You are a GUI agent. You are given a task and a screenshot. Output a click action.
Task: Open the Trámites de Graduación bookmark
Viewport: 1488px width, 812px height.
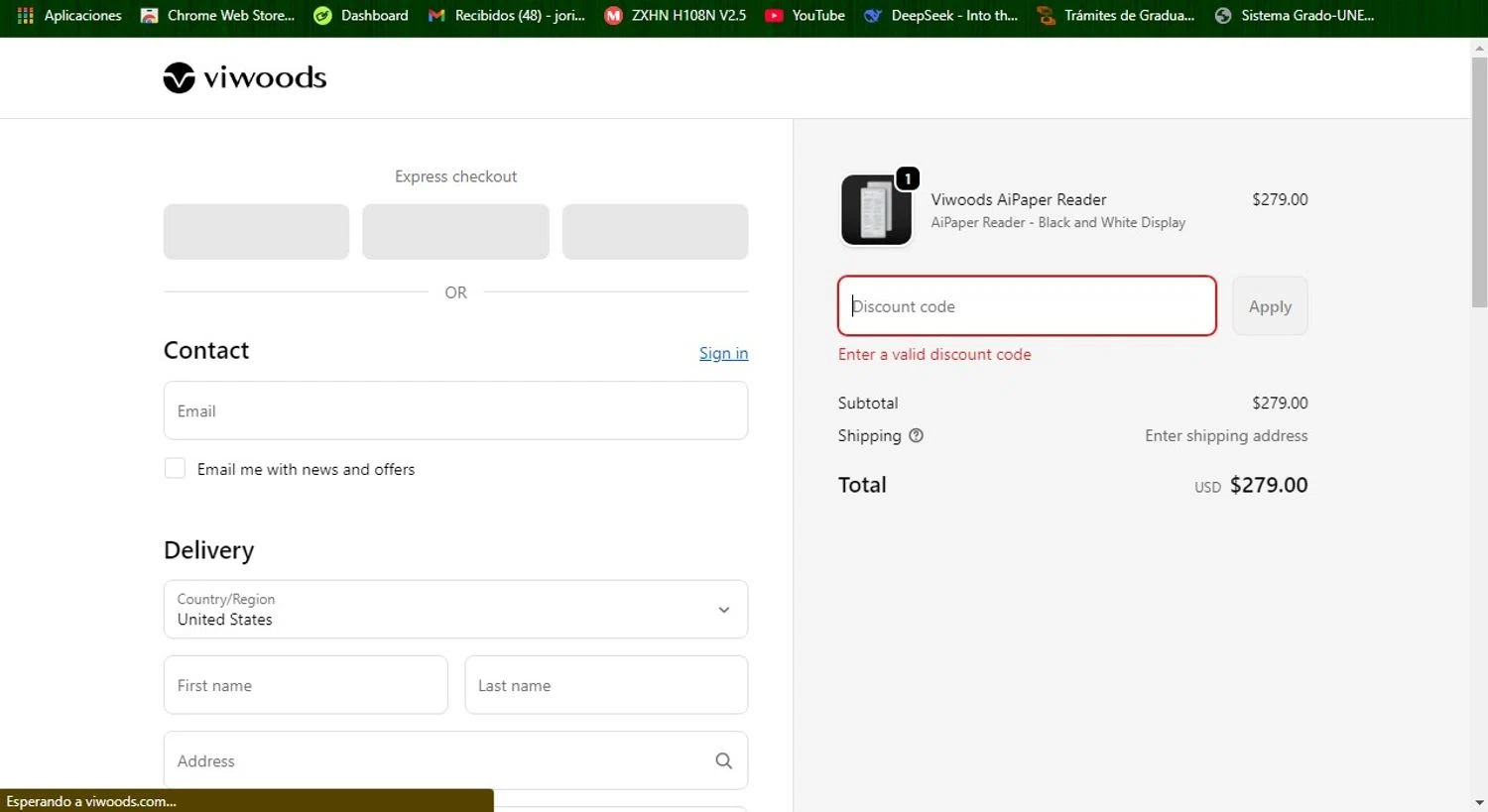click(1116, 15)
